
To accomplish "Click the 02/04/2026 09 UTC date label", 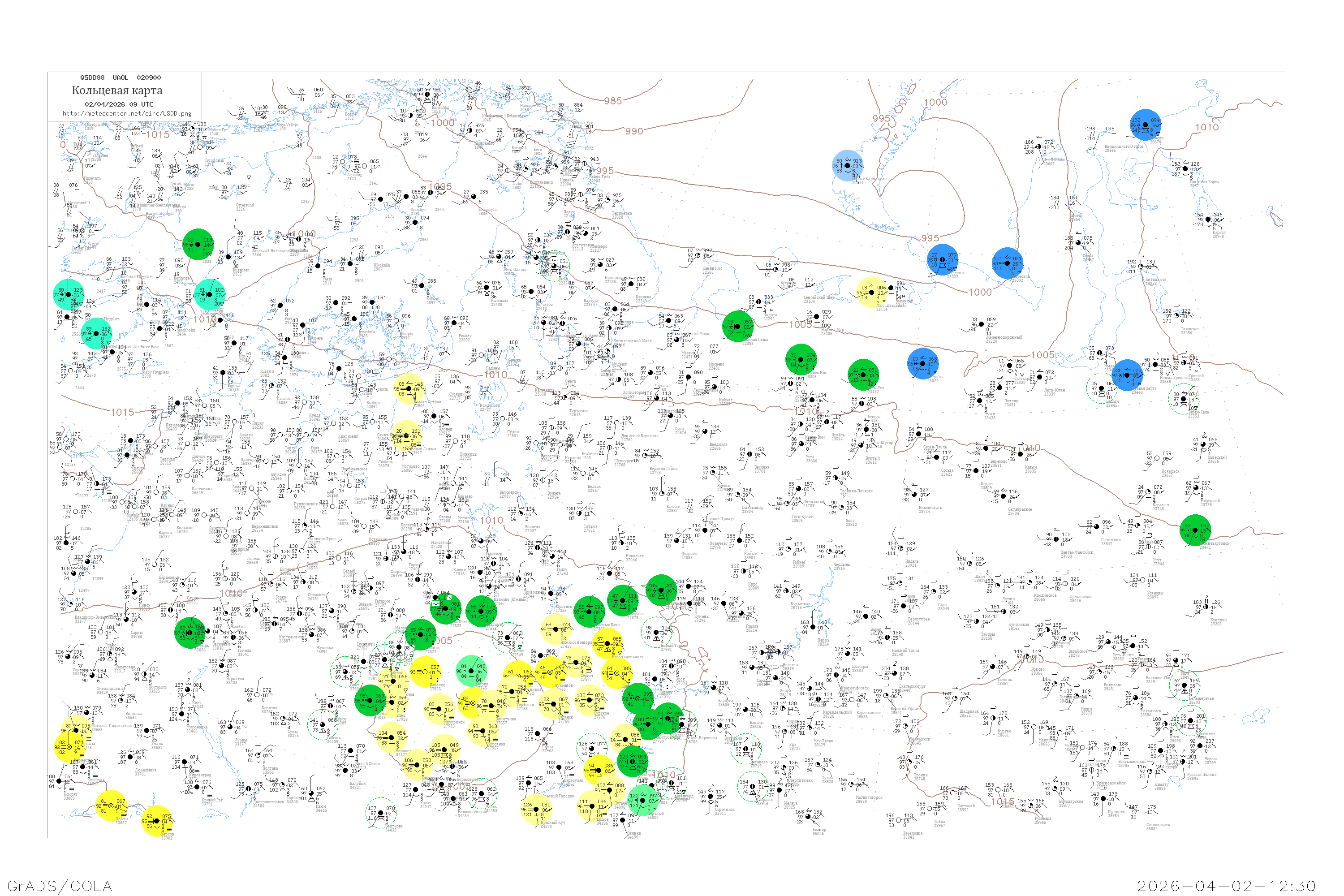I will (119, 104).
